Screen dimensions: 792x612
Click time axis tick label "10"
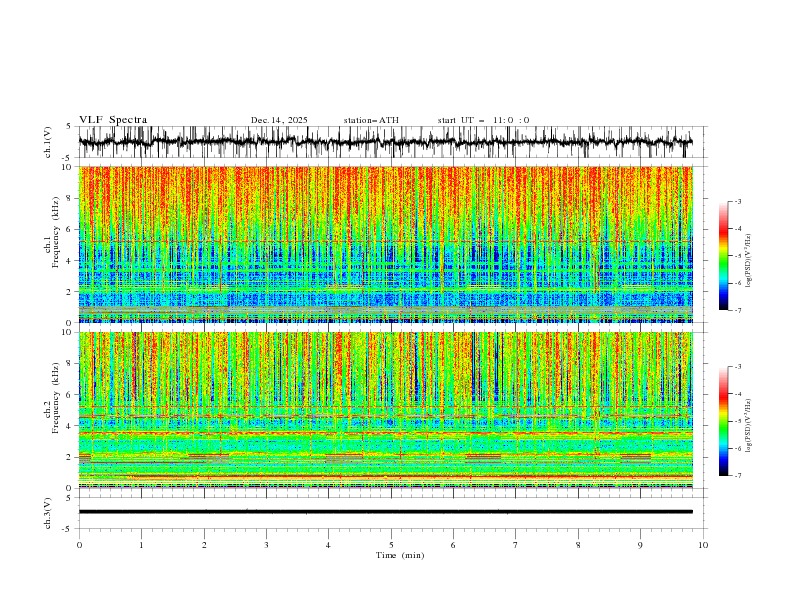pyautogui.click(x=703, y=545)
